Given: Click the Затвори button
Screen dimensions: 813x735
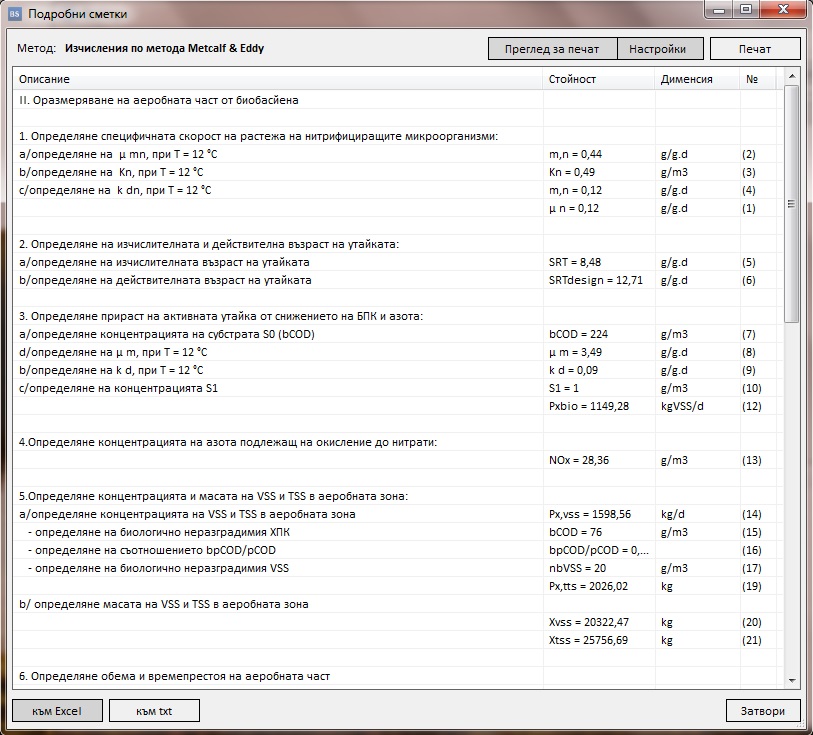Looking at the screenshot, I should (763, 711).
